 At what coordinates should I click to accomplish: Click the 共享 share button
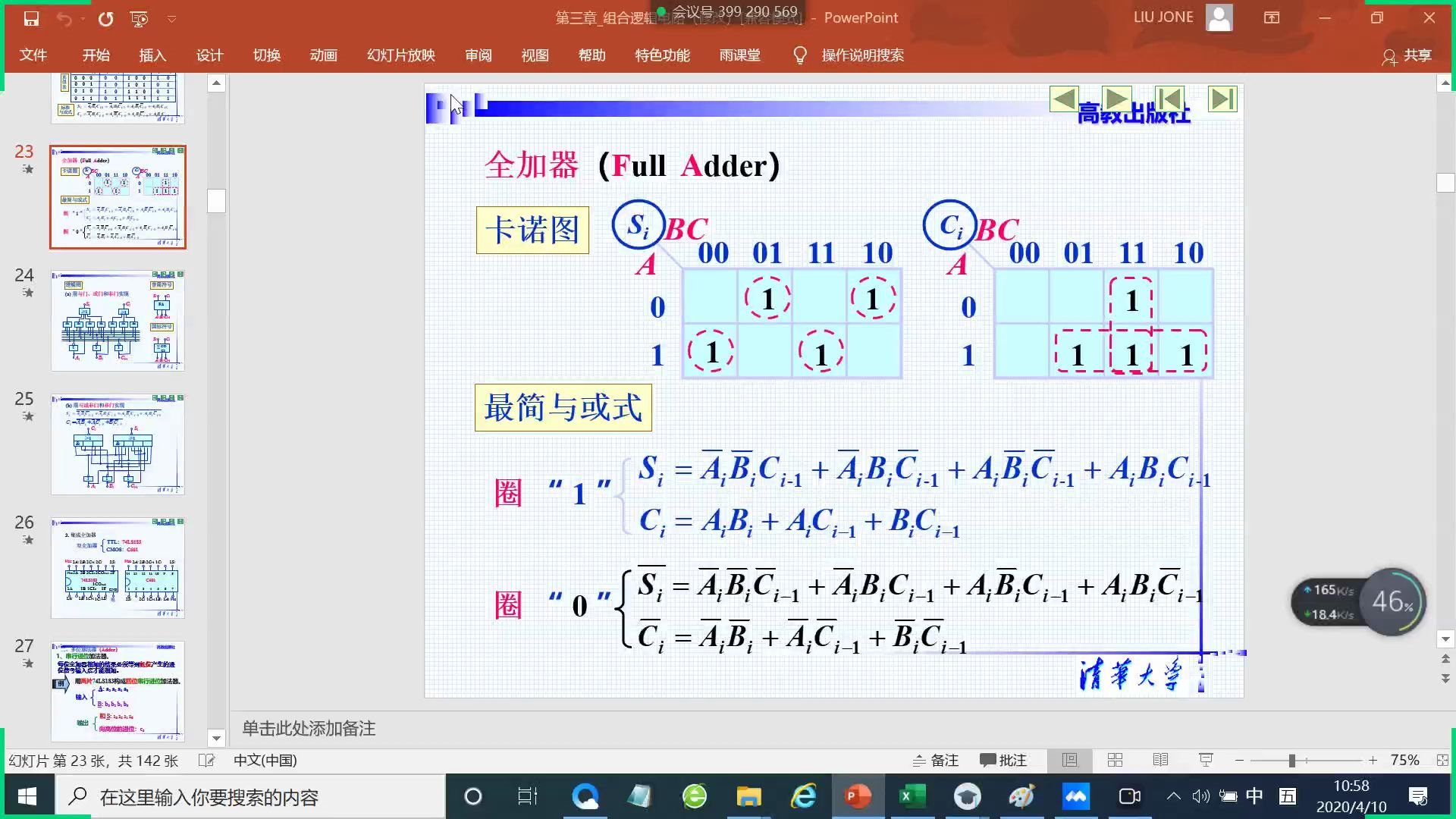(1409, 55)
